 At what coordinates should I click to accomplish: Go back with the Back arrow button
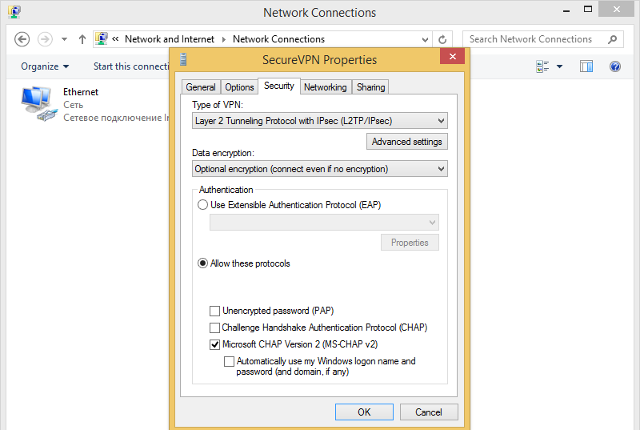(x=22, y=39)
